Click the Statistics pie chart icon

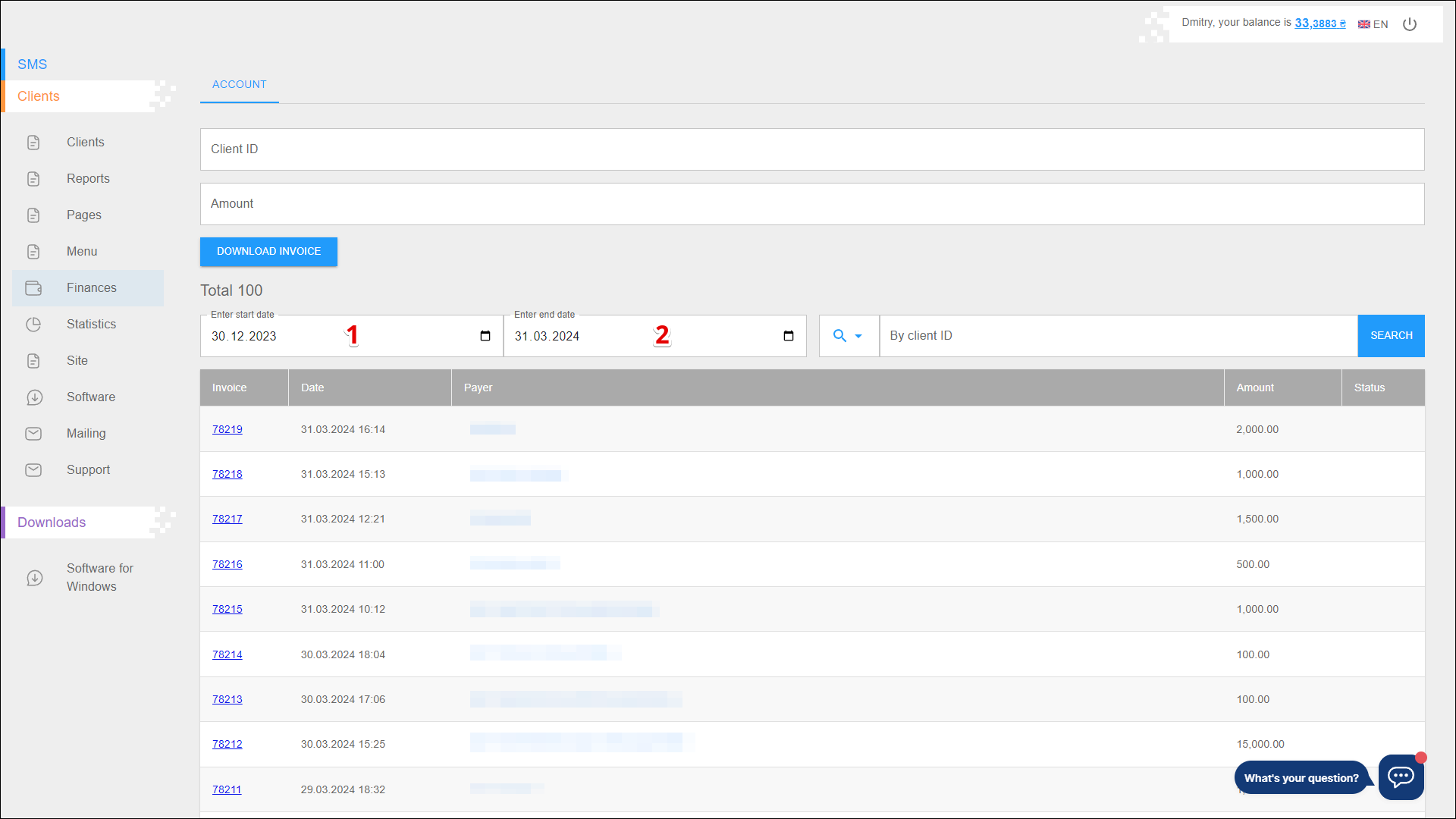coord(33,325)
